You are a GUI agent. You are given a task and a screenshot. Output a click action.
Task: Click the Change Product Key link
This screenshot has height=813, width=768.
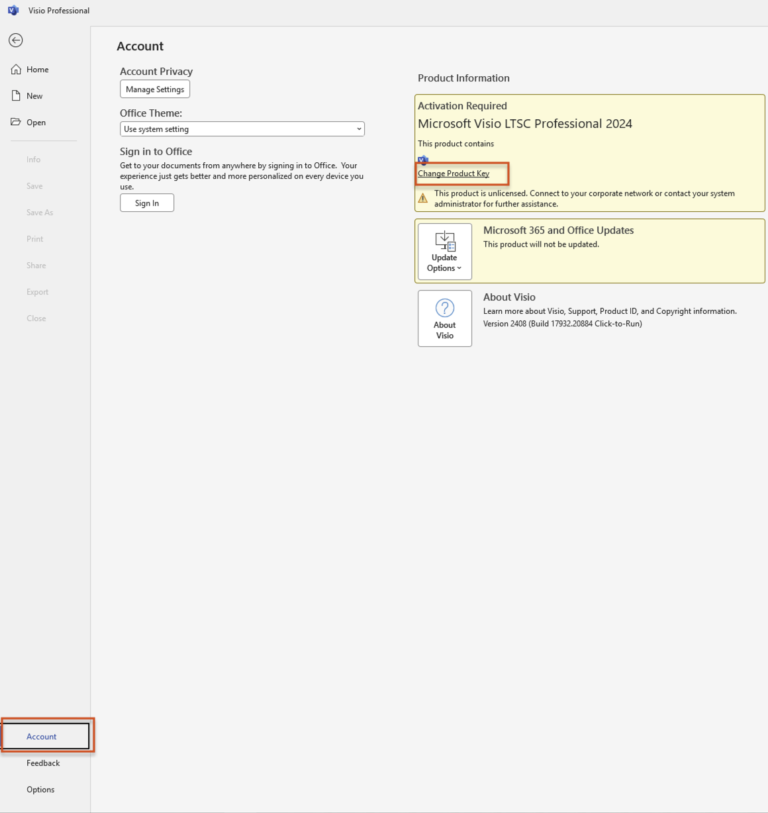[x=454, y=173]
